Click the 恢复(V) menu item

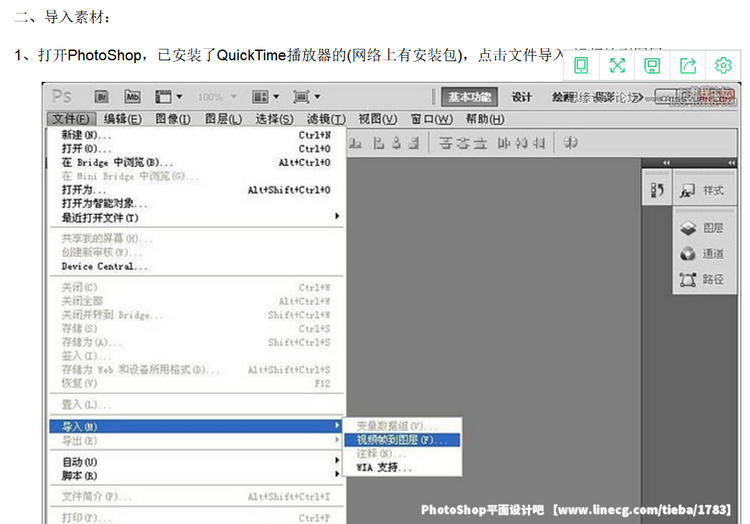196,383
